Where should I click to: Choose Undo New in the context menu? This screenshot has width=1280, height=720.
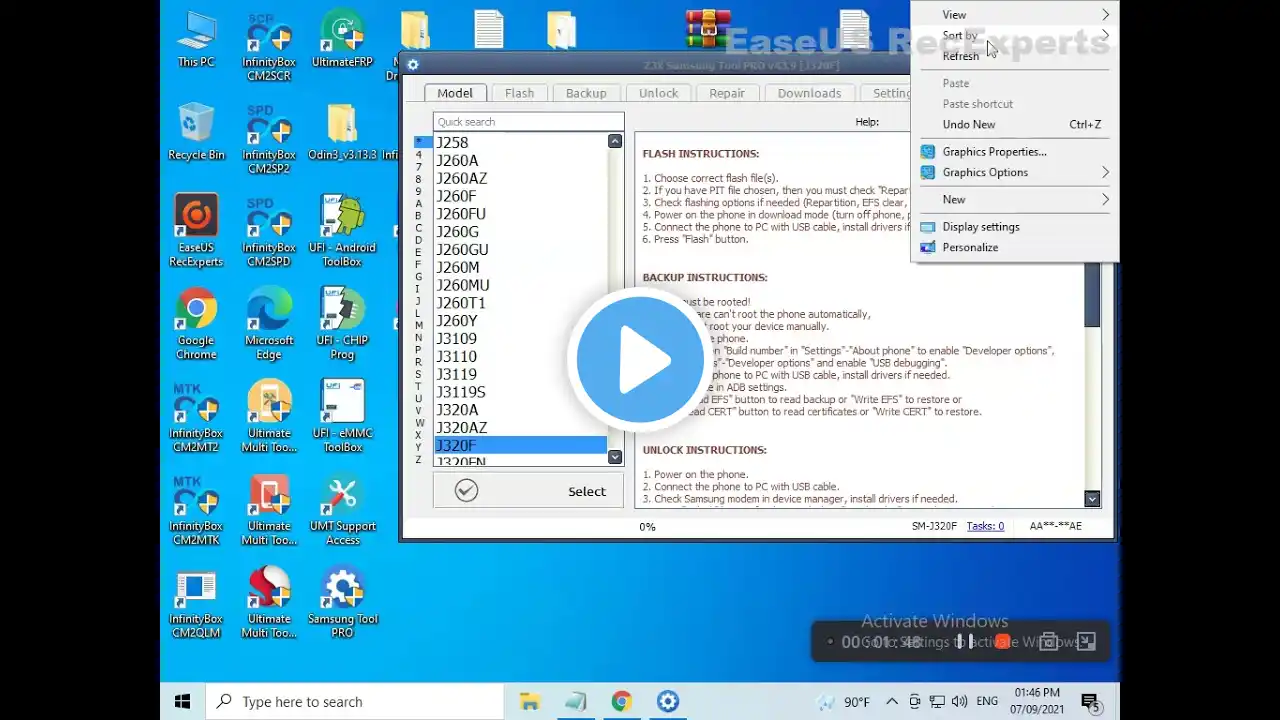(x=1015, y=124)
